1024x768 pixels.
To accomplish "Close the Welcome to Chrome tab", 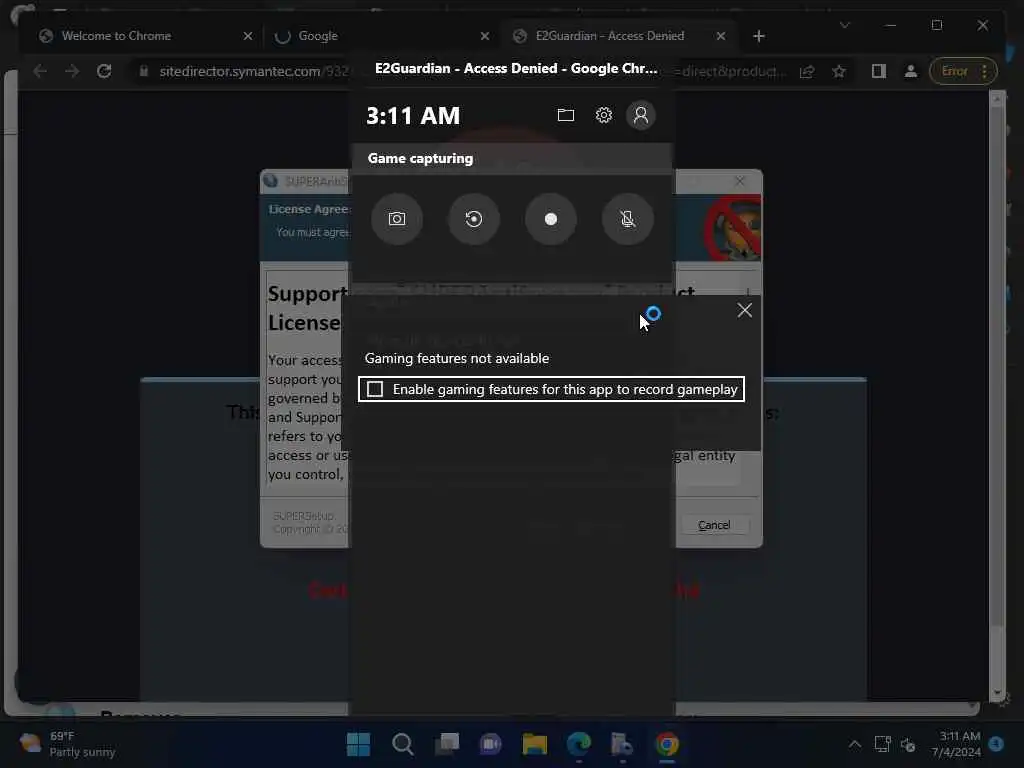I will pyautogui.click(x=248, y=36).
